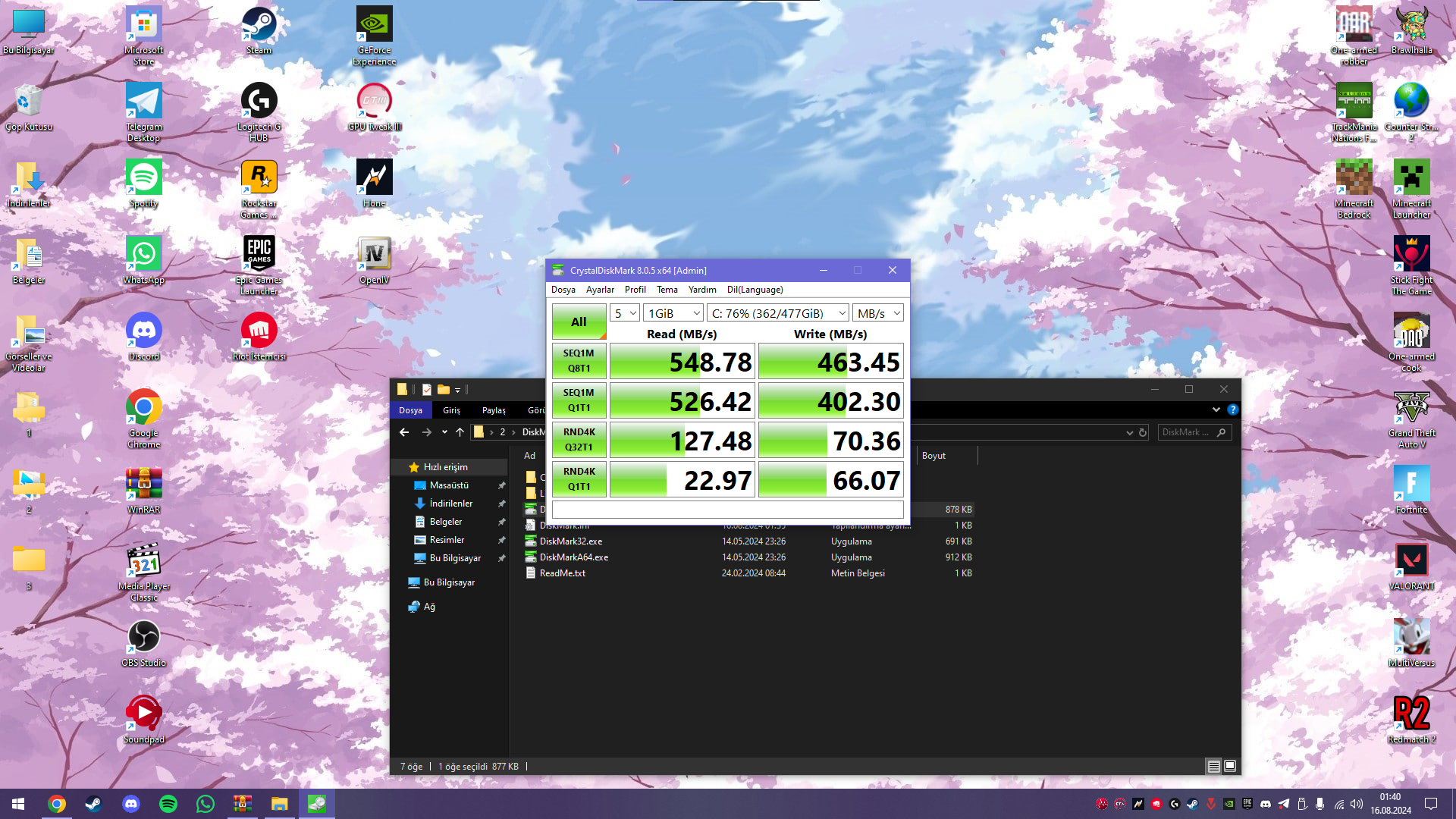The height and width of the screenshot is (819, 1456).
Task: Open Yardım menu in CrystalDiskMark
Action: [x=702, y=290]
